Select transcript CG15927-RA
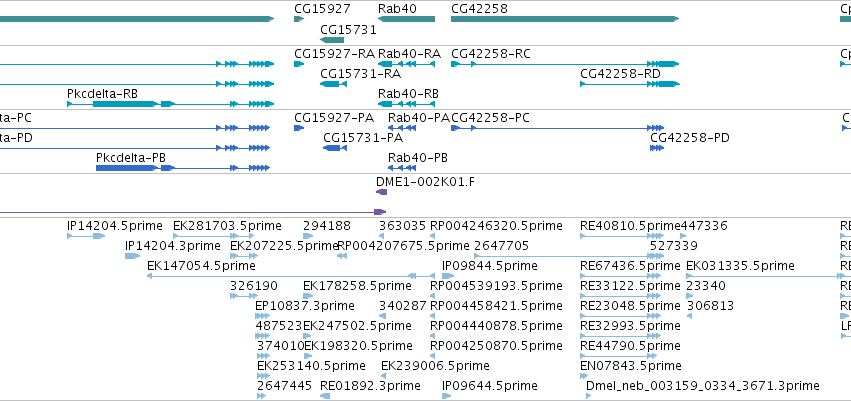 pos(334,54)
